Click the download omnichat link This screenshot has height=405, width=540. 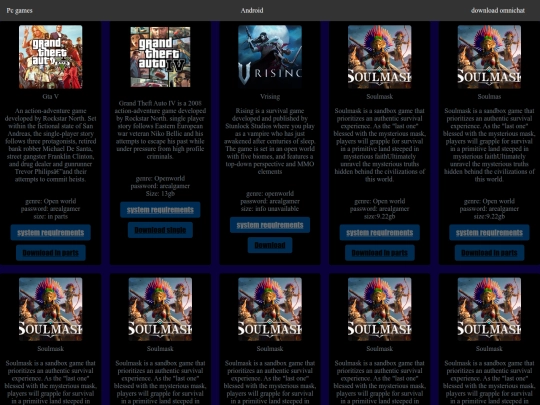tap(498, 10)
